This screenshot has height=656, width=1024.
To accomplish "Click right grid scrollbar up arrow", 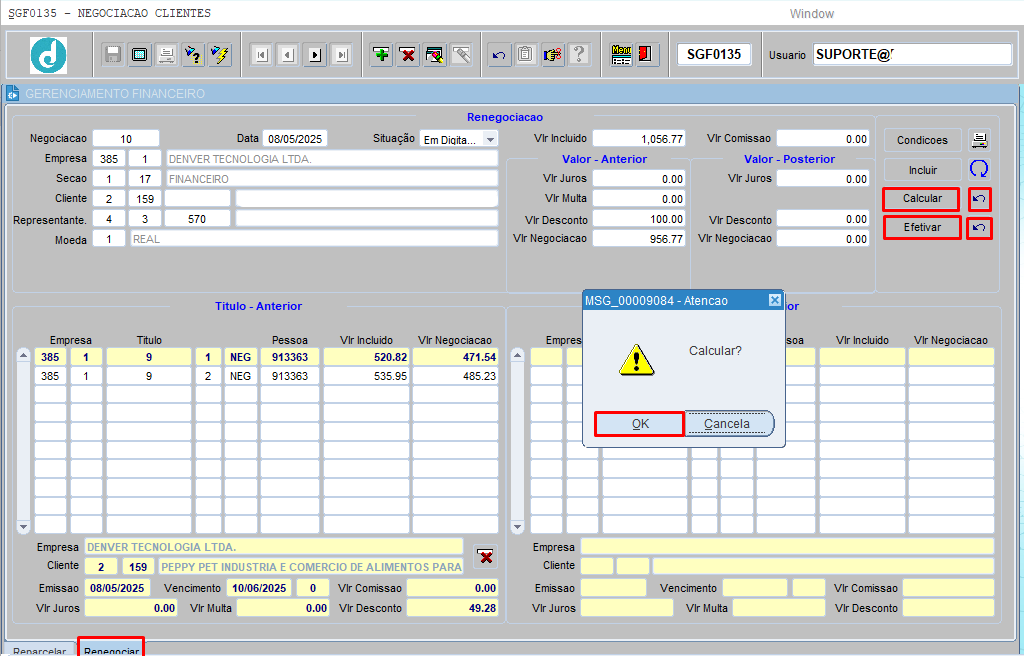I will point(517,356).
